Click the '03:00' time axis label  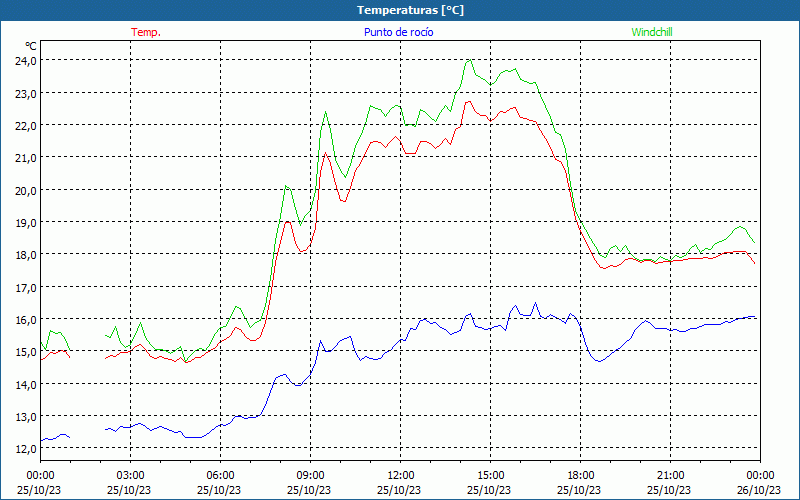(x=130, y=476)
